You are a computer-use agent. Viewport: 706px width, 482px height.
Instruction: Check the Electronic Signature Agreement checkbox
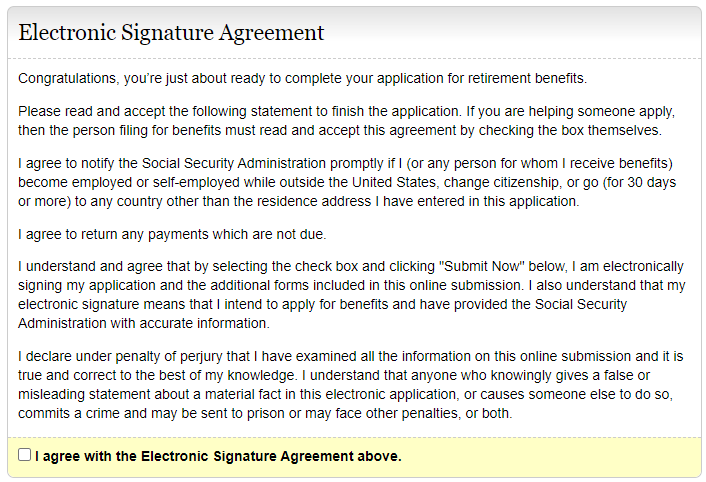coord(25,455)
